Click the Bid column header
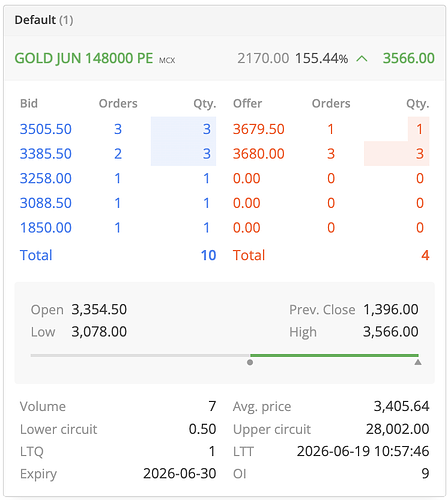Screen dimensions: 448x500 click(29, 103)
